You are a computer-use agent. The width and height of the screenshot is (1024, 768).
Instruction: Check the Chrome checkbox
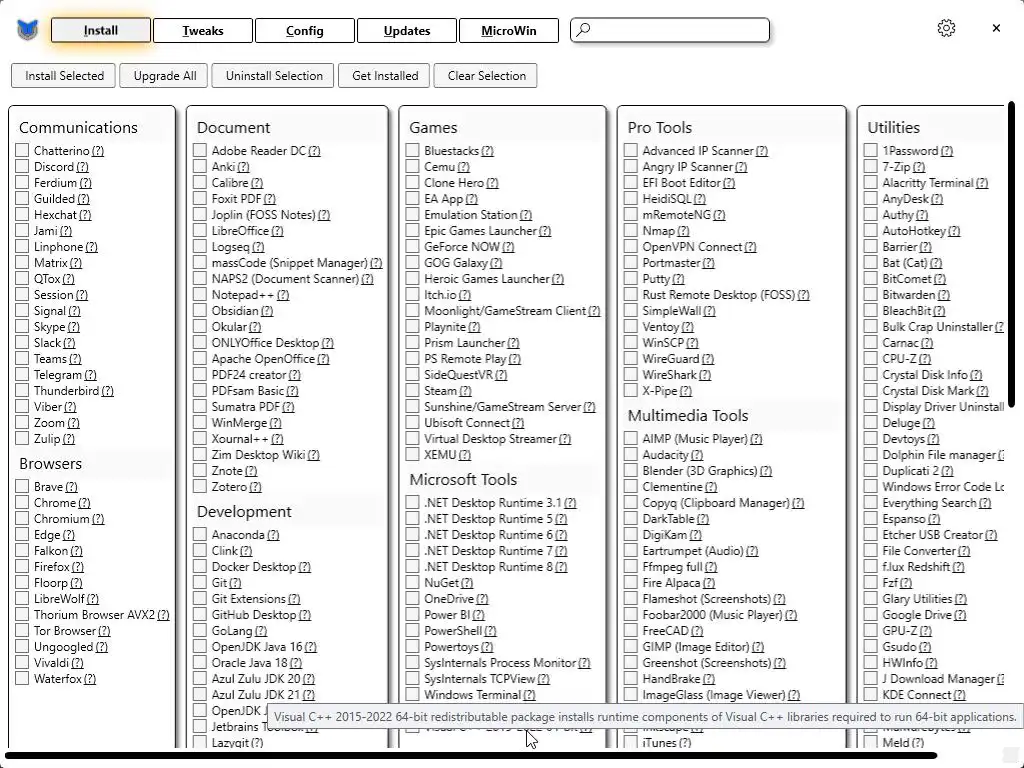22,502
